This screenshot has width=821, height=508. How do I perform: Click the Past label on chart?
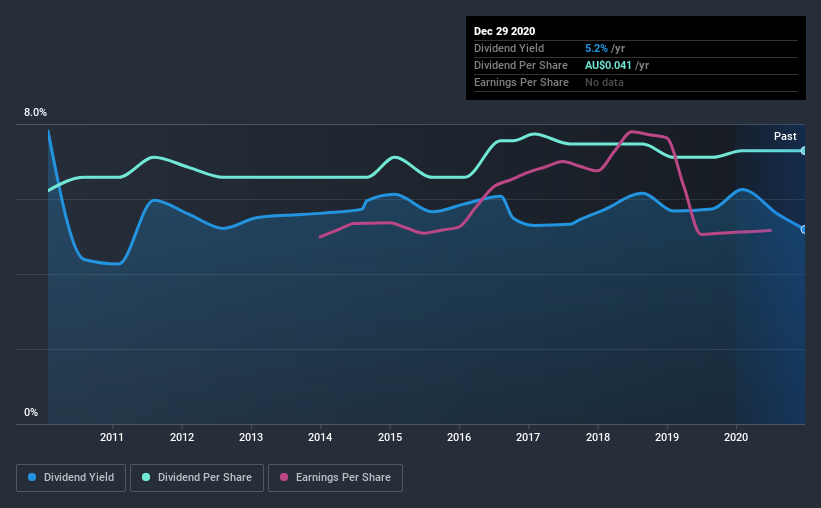tap(785, 136)
